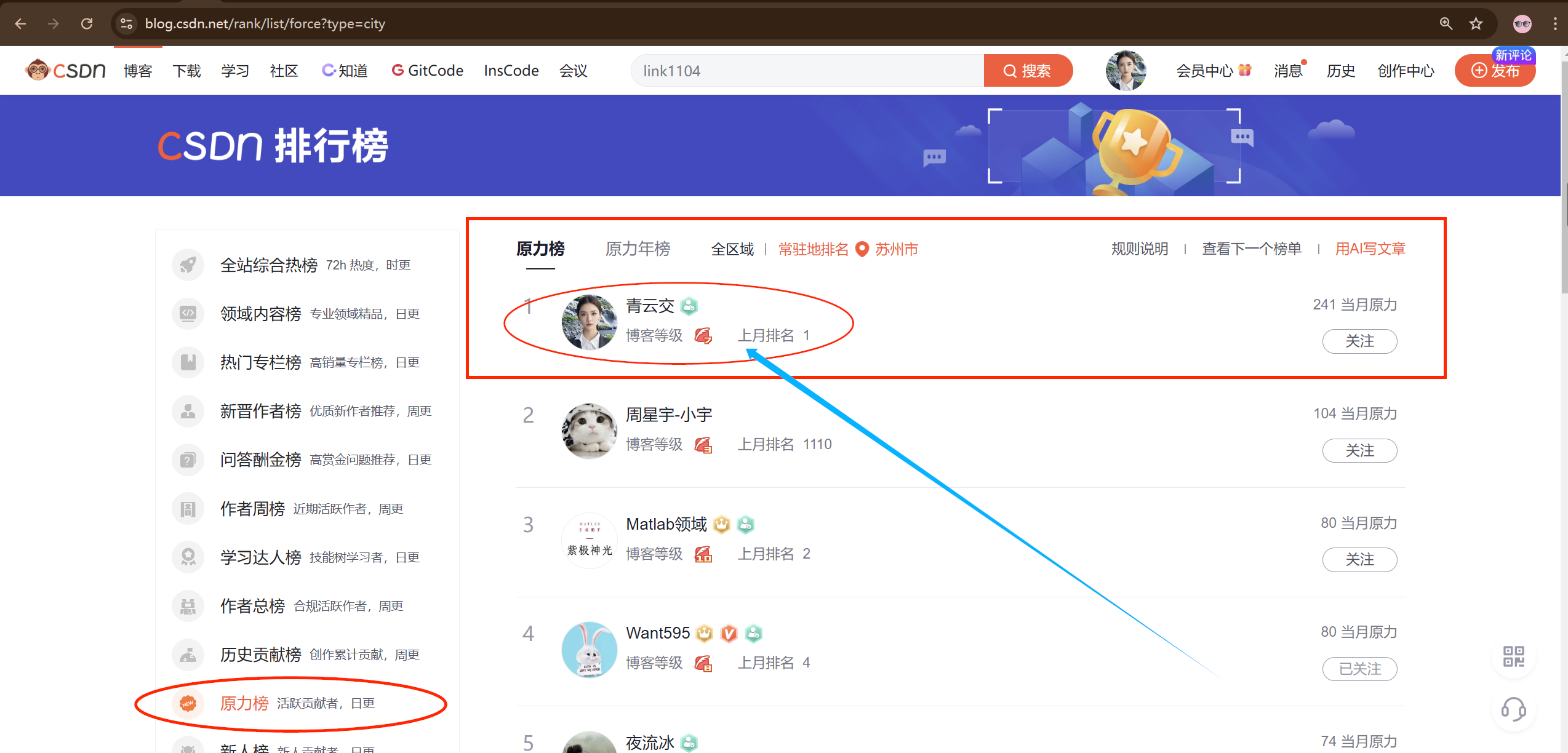Viewport: 1568px width, 753px height.
Task: Go forward using the browser forward arrow
Action: click(x=54, y=23)
